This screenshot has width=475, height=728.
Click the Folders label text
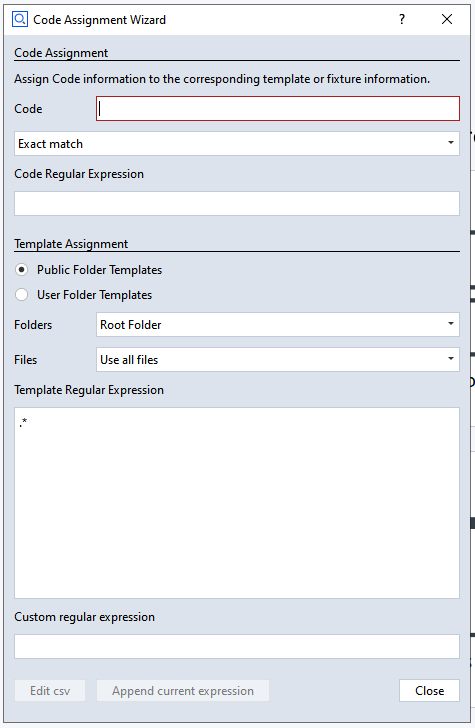(33, 325)
